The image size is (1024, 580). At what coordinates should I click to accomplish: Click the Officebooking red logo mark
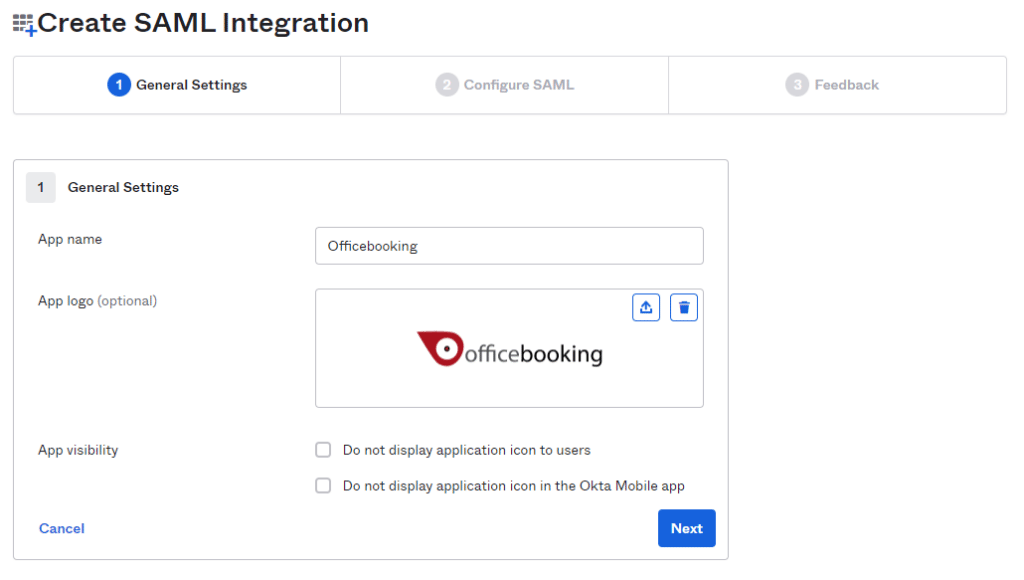point(441,348)
